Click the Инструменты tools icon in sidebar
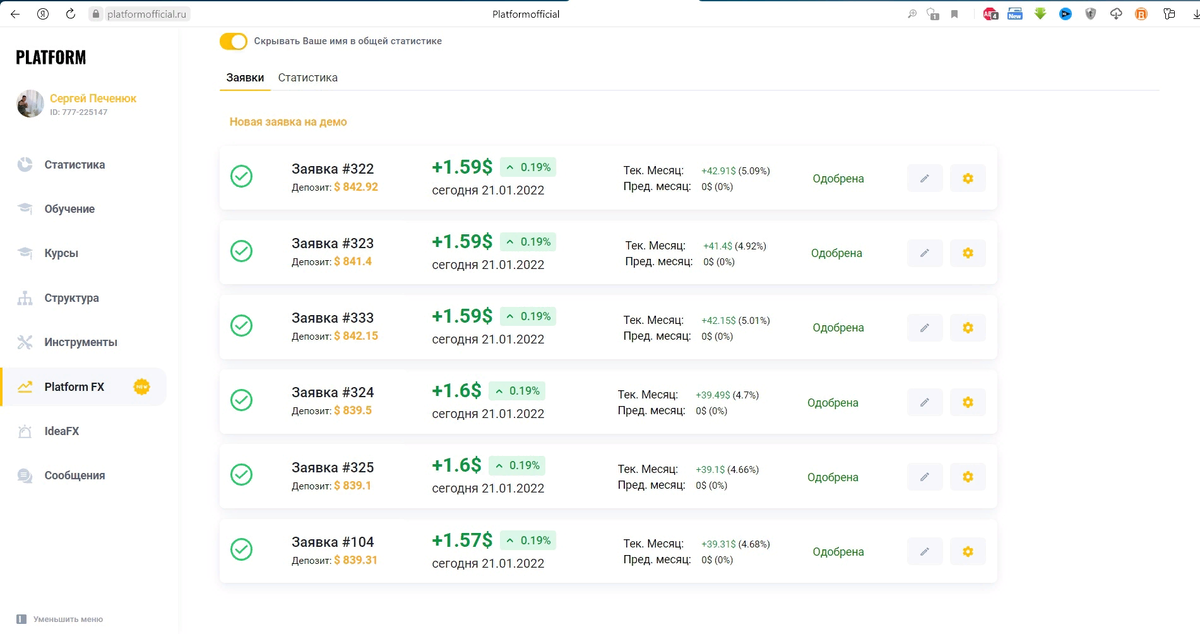This screenshot has width=1200, height=634. click(25, 342)
